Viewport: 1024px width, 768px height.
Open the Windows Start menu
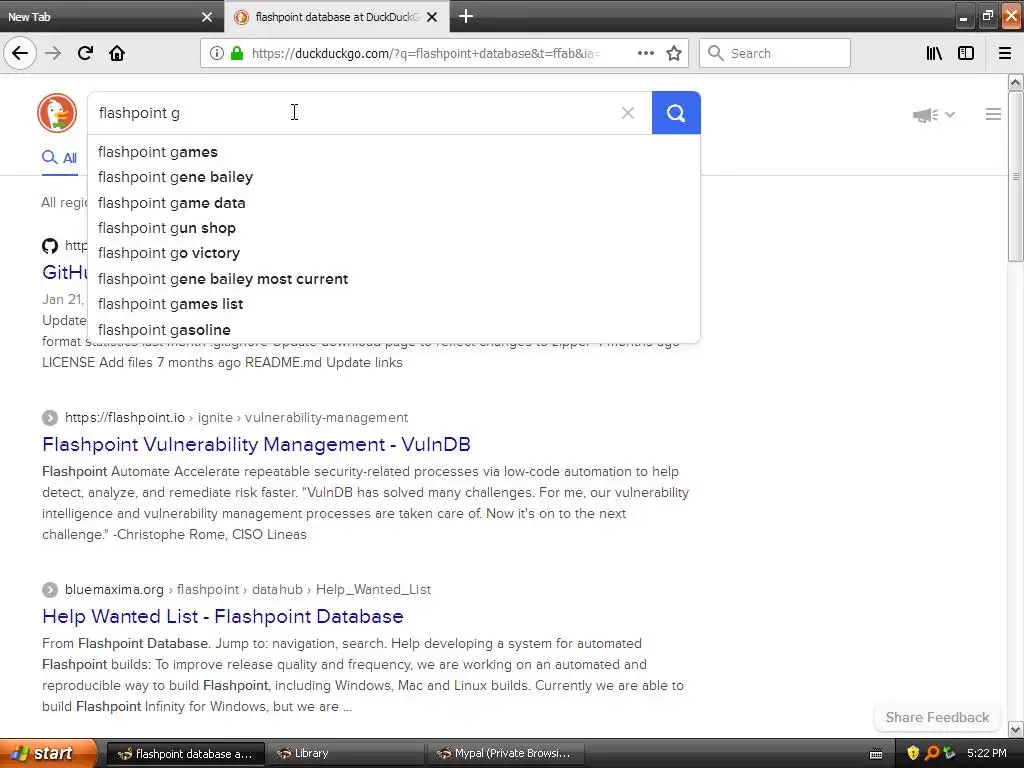pyautogui.click(x=48, y=753)
